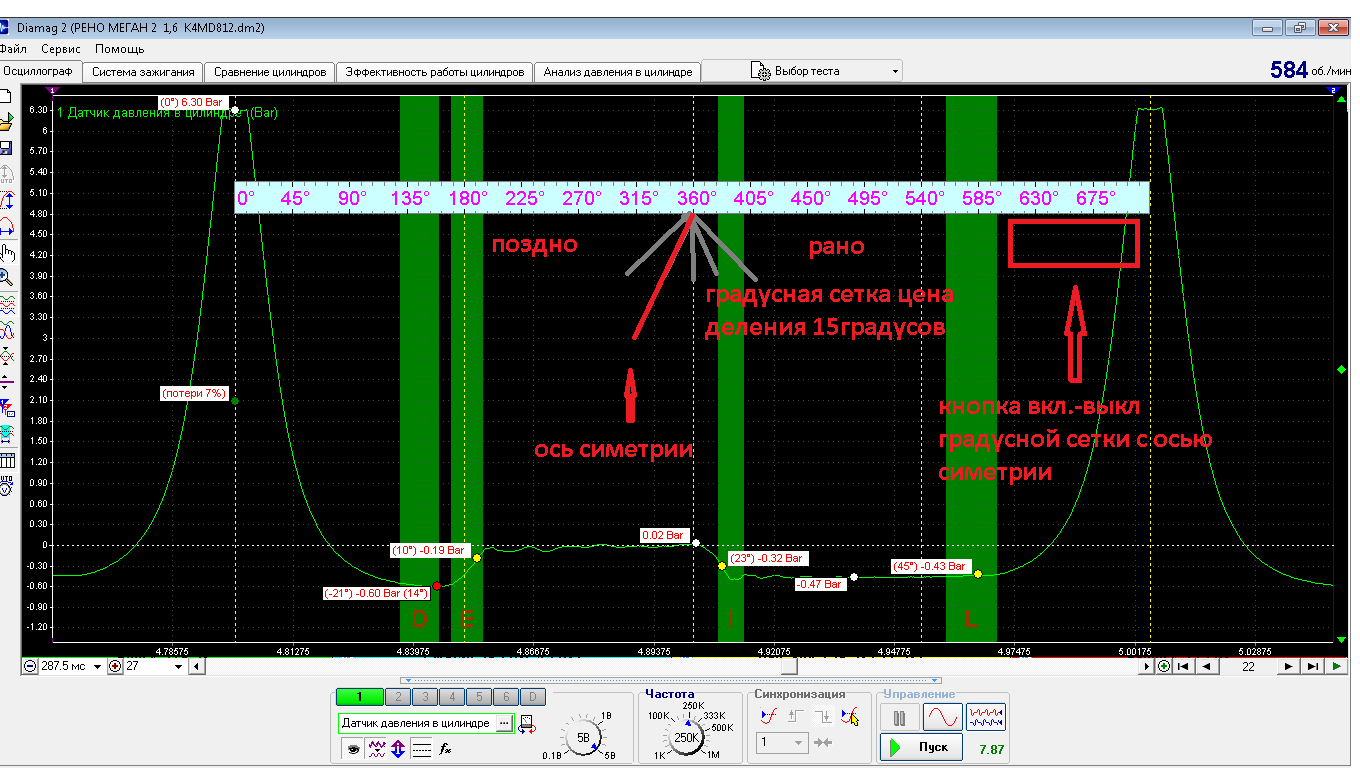Switch to Анализ давления в цилиндре tab

(617, 72)
